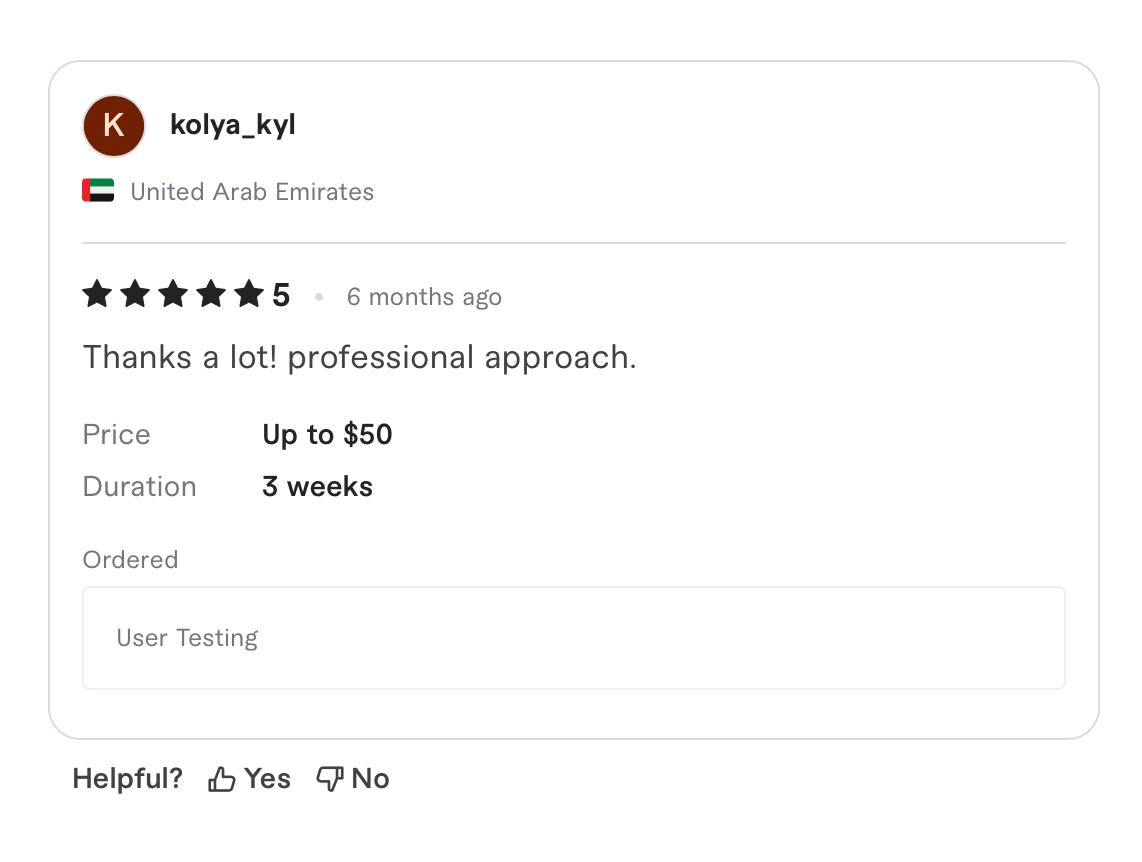Click the middle star of the rating
This screenshot has width=1142, height=862.
click(x=172, y=294)
